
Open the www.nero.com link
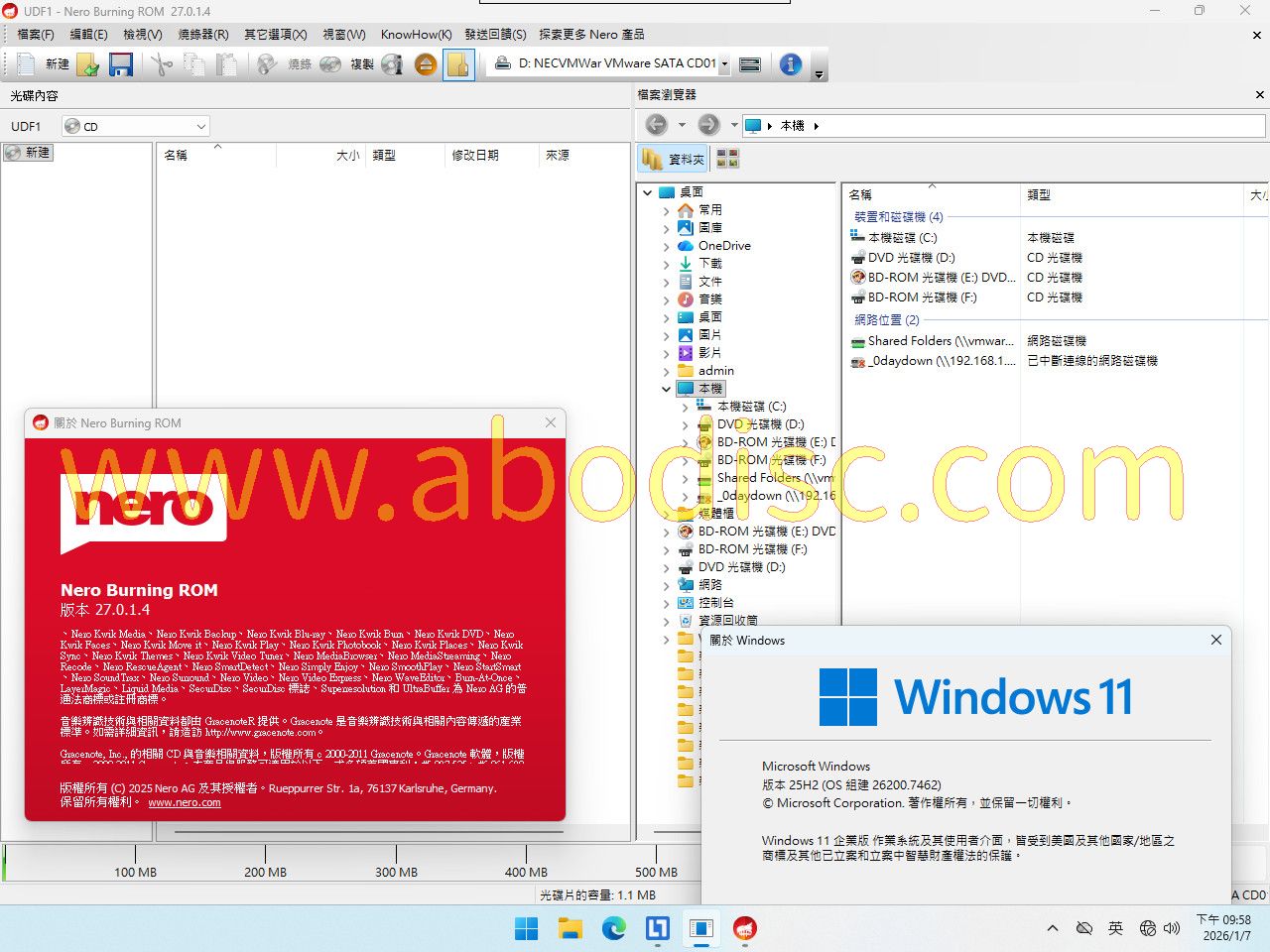pyautogui.click(x=185, y=802)
